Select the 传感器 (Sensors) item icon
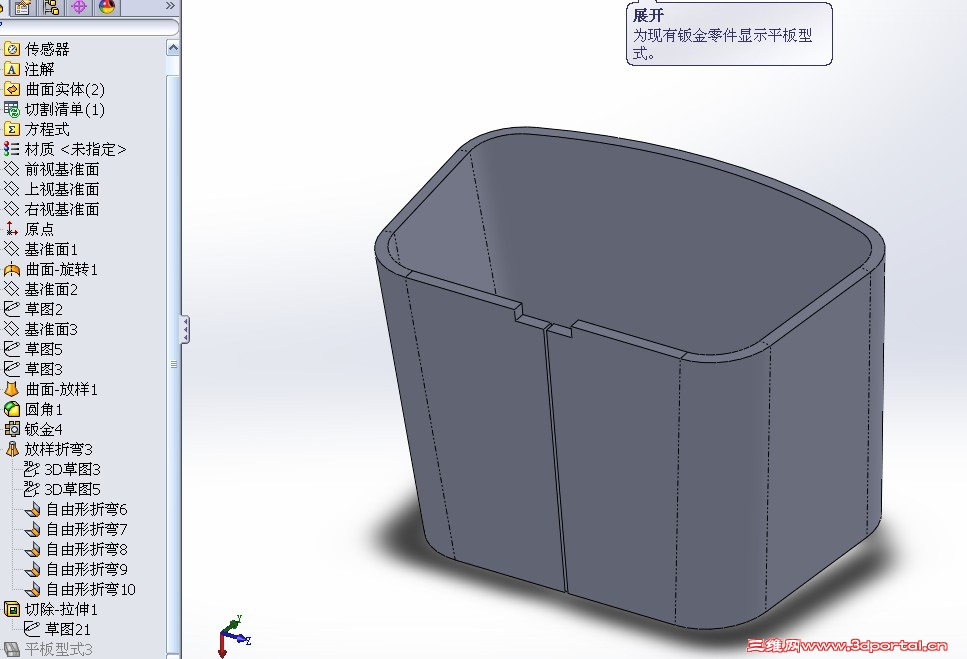Image resolution: width=967 pixels, height=659 pixels. (x=14, y=48)
